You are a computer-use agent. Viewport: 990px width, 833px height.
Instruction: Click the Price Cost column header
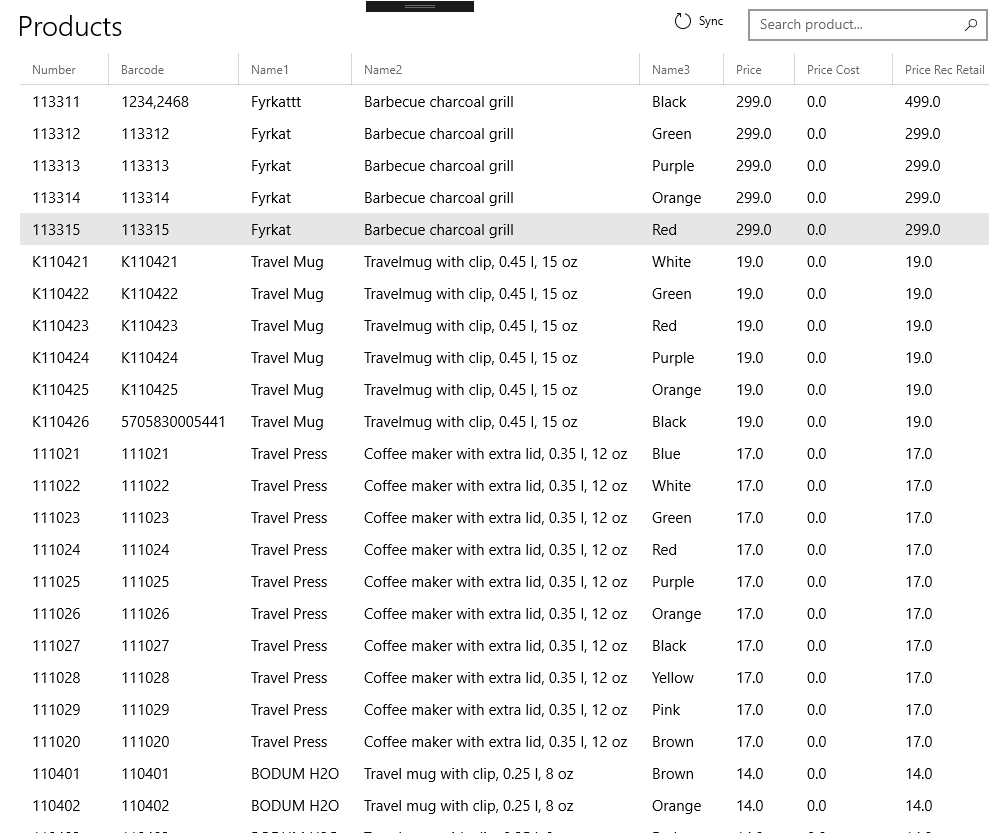(833, 70)
